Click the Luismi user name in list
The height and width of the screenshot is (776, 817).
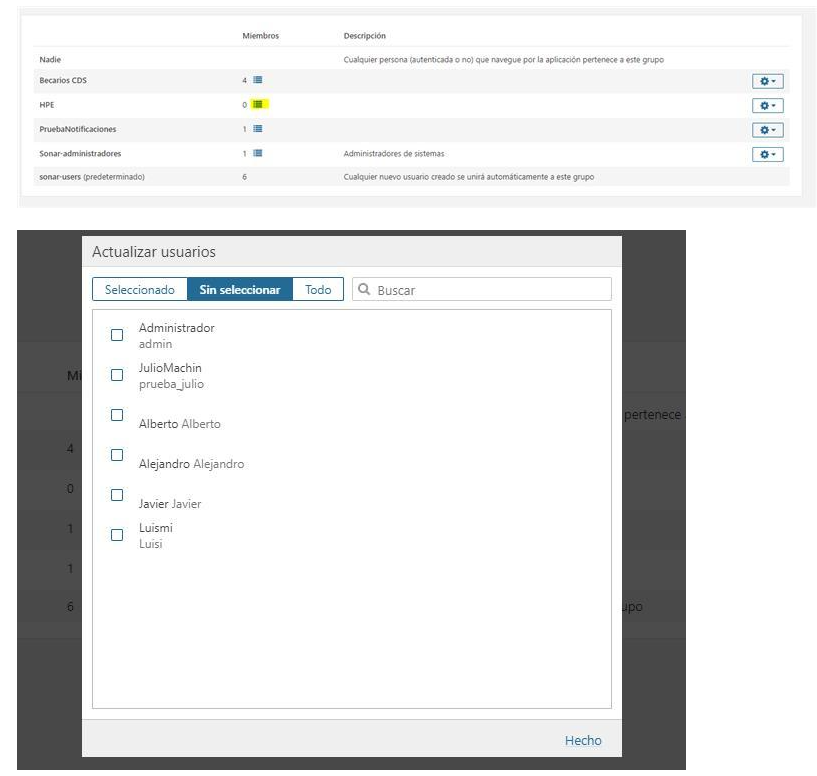pyautogui.click(x=156, y=527)
